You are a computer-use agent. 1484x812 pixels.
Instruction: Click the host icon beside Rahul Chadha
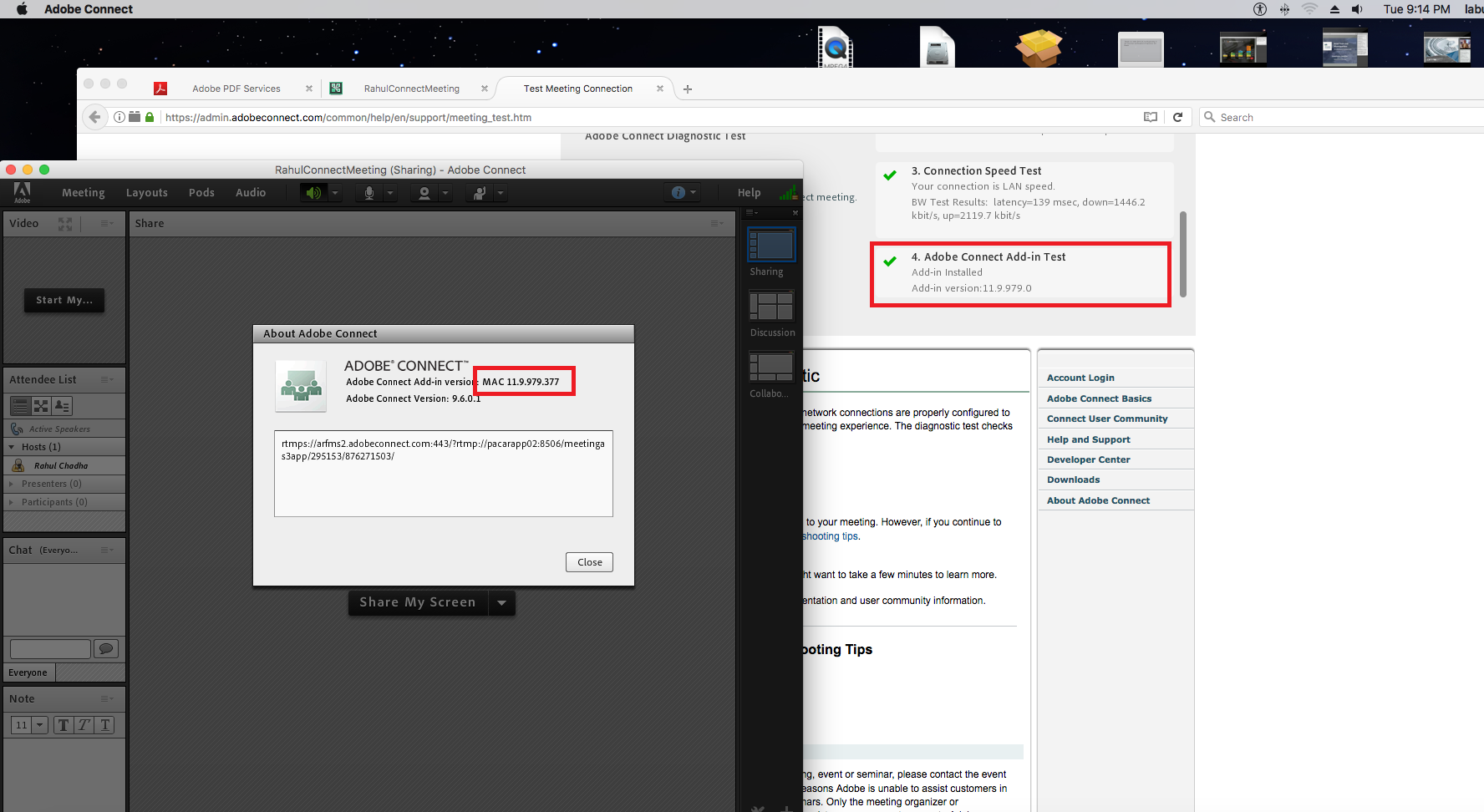pyautogui.click(x=18, y=465)
